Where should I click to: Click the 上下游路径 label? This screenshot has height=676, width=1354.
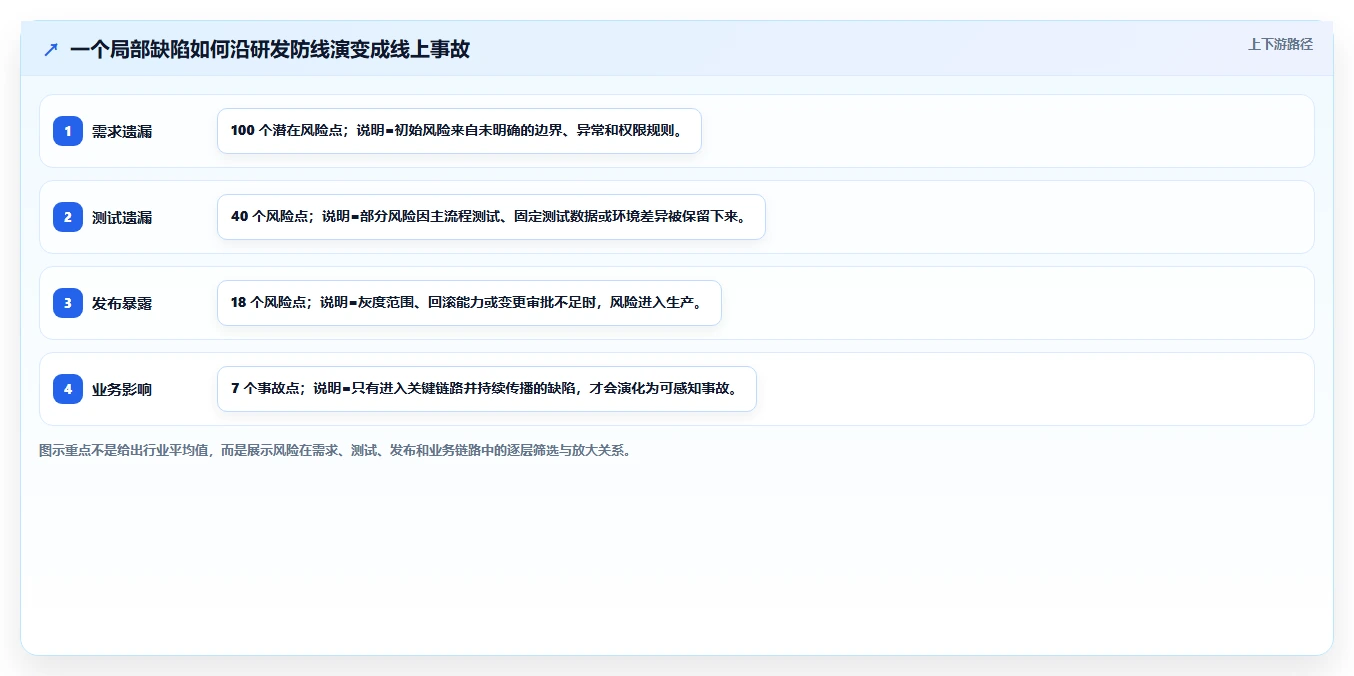tap(1280, 44)
